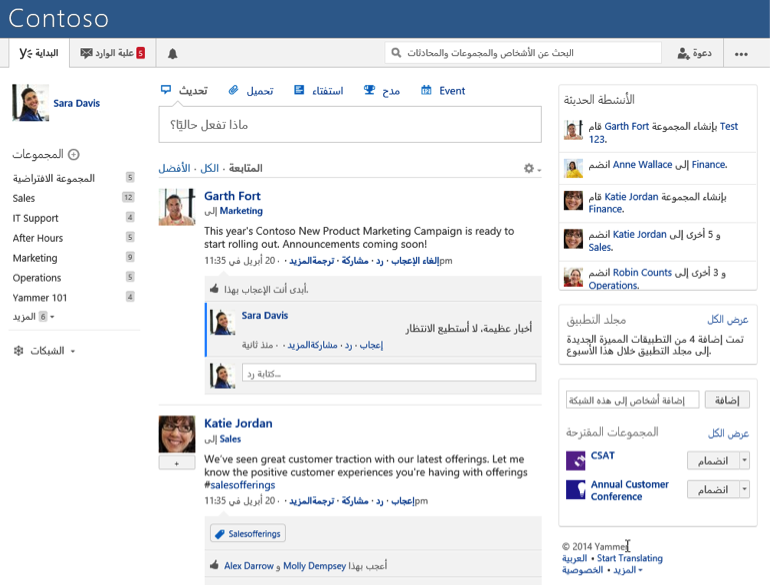Screen dimensions: 770x586
Task: Open علبة الوارد inbox tab
Action: pyautogui.click(x=112, y=53)
